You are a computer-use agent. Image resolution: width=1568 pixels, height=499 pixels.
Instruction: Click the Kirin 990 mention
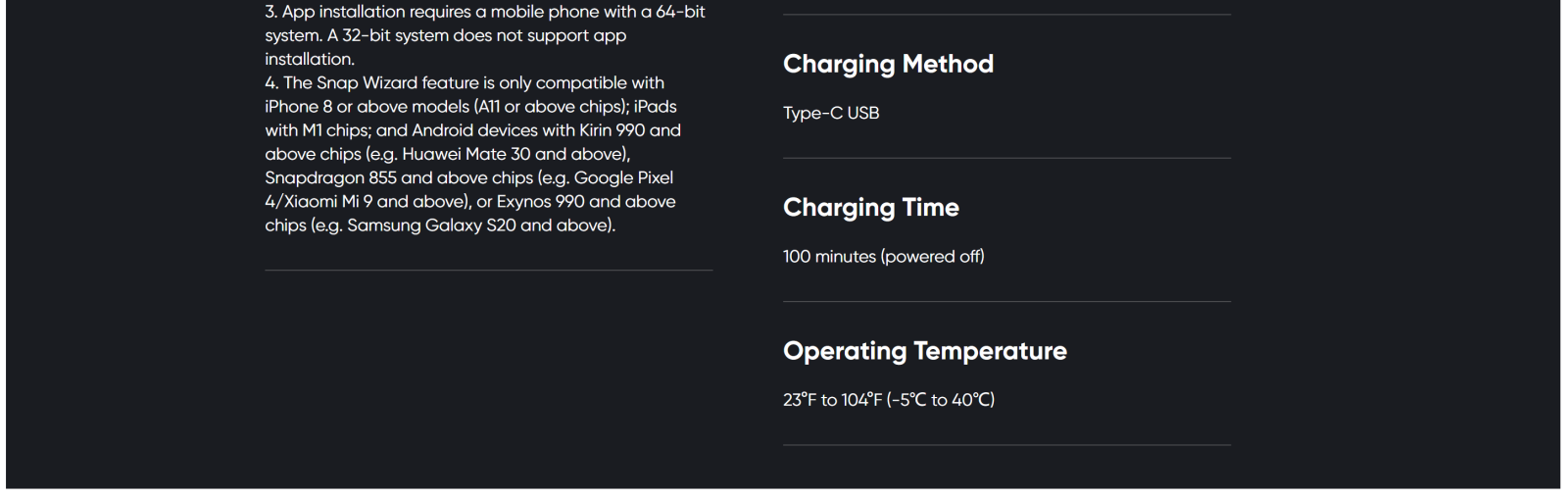[x=612, y=130]
